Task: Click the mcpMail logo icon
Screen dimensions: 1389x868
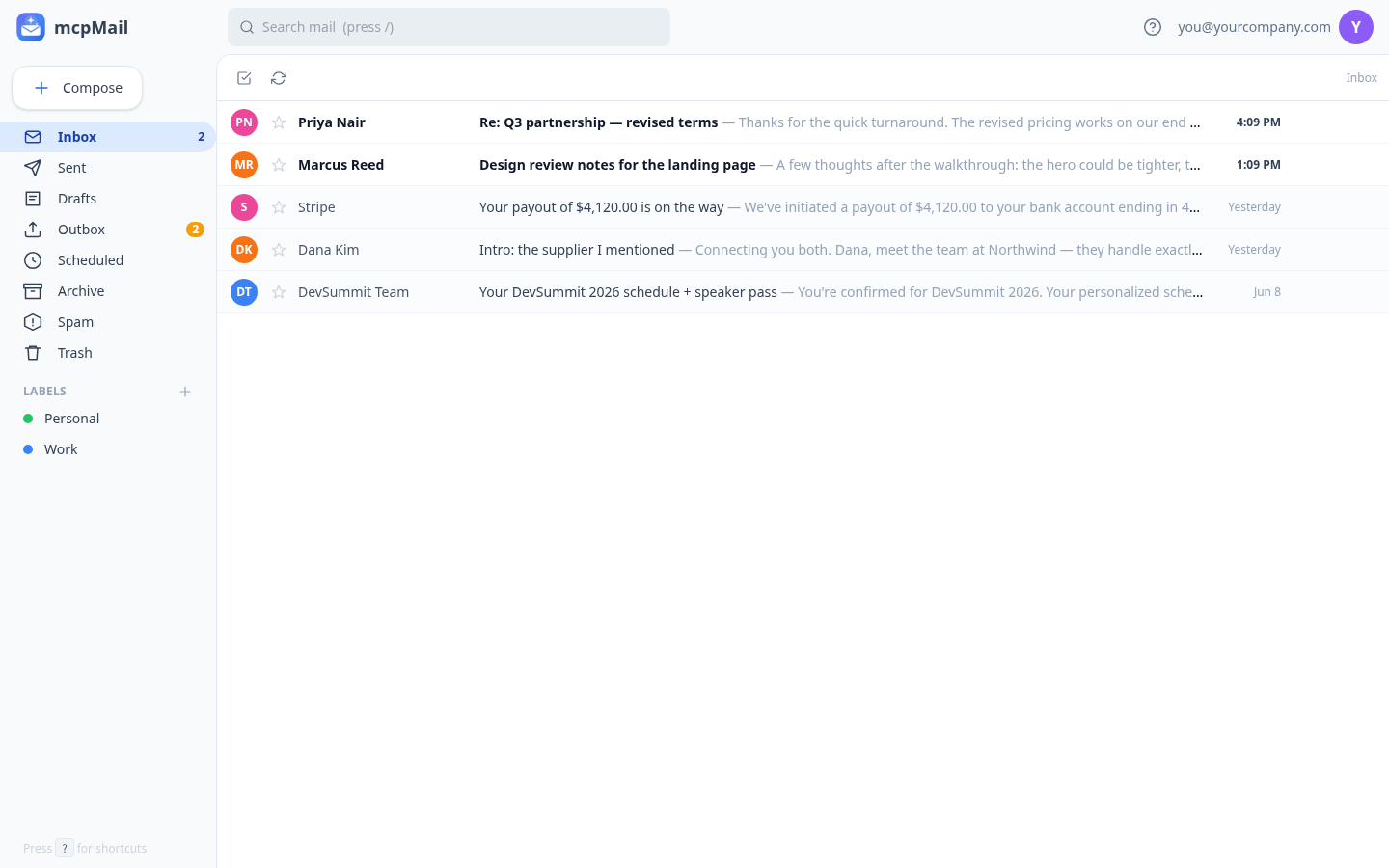Action: pos(31,27)
